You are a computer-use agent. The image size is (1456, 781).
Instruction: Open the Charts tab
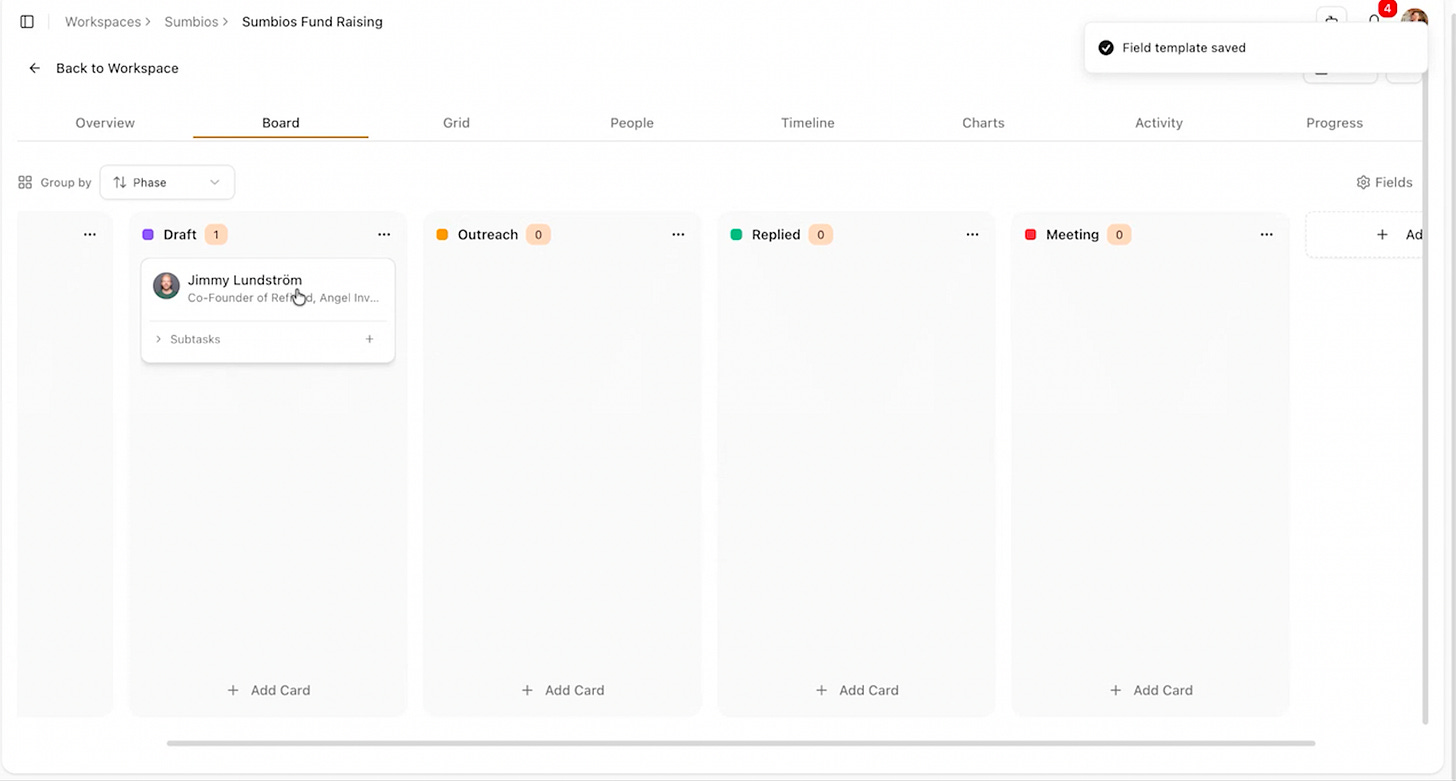click(x=983, y=123)
